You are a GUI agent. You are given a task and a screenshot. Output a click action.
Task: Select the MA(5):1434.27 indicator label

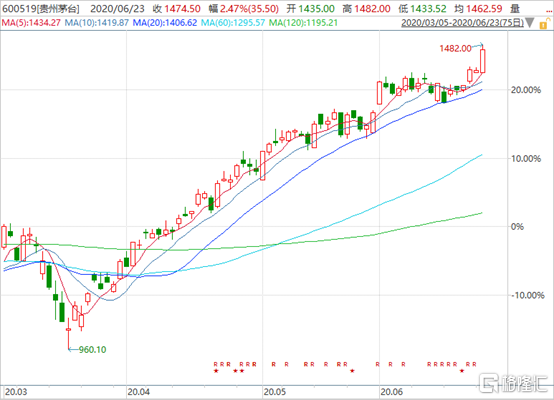(31, 23)
